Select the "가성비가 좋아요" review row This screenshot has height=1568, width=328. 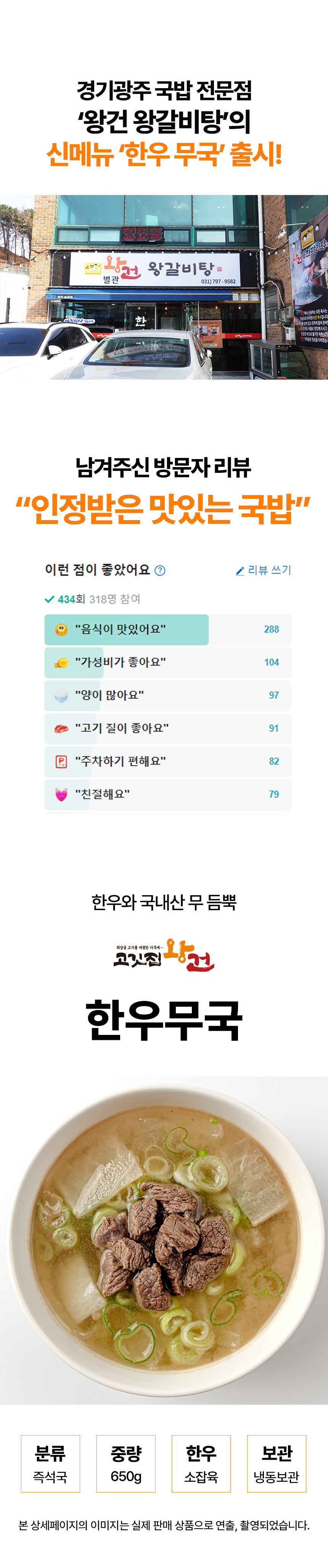point(167,663)
